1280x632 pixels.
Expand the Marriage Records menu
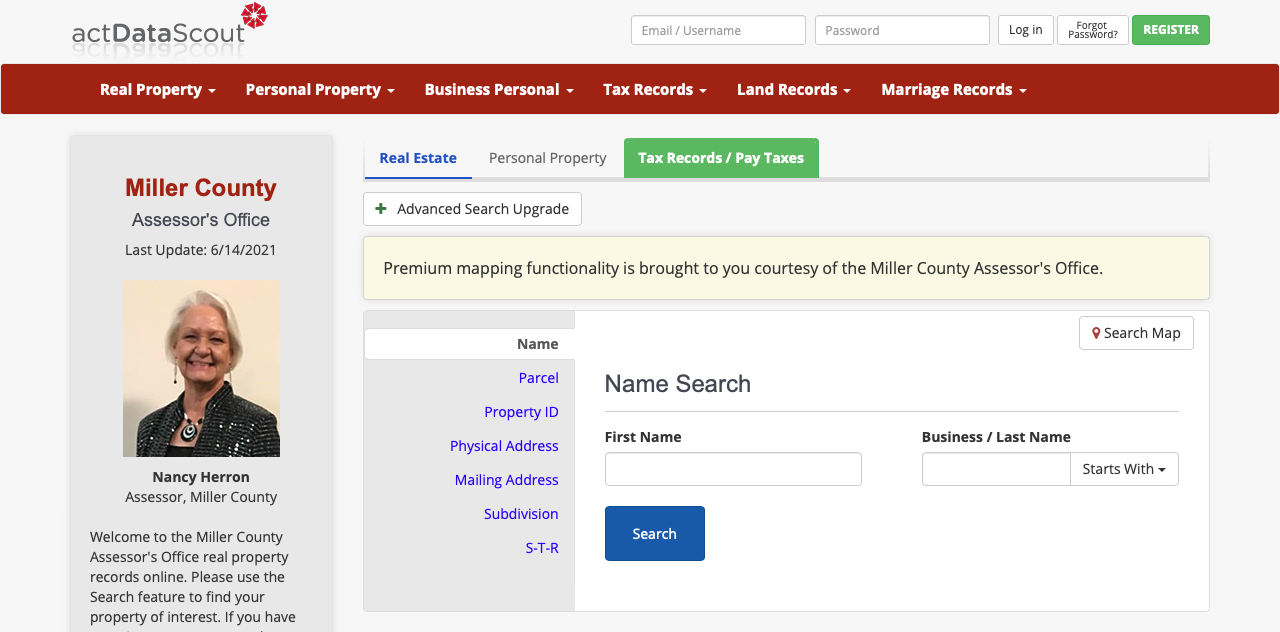pos(952,89)
